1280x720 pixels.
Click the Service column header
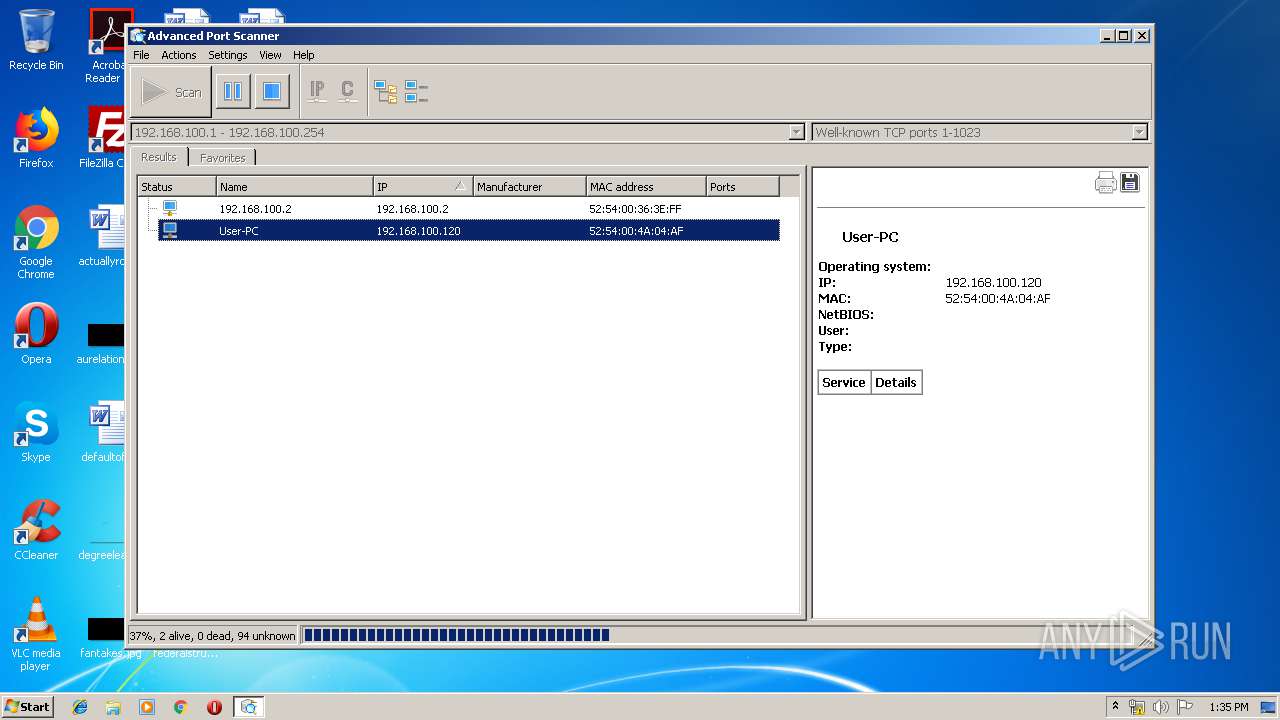844,382
